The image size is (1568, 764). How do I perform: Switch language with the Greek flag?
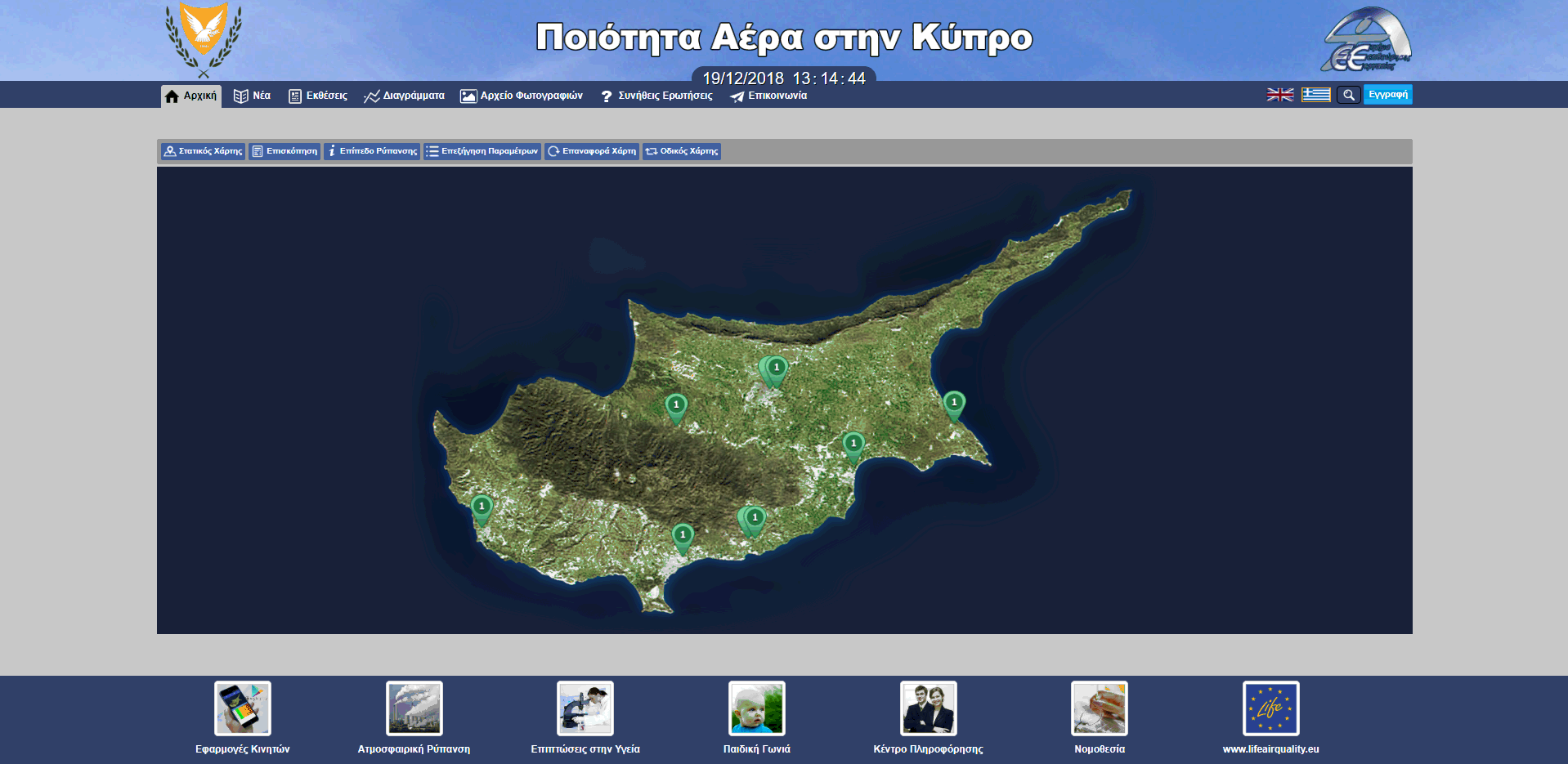(1315, 95)
